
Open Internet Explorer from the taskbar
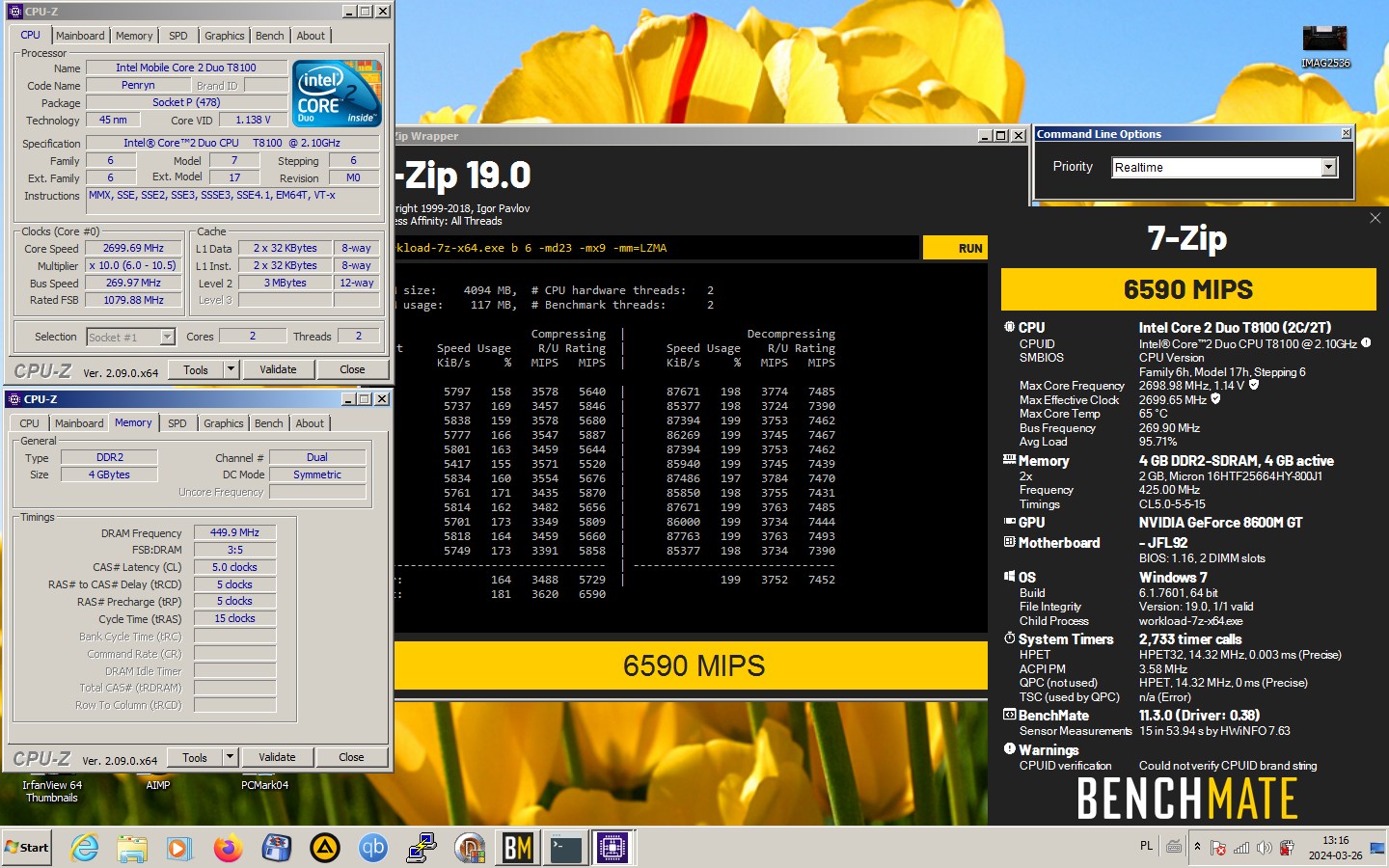(85, 848)
